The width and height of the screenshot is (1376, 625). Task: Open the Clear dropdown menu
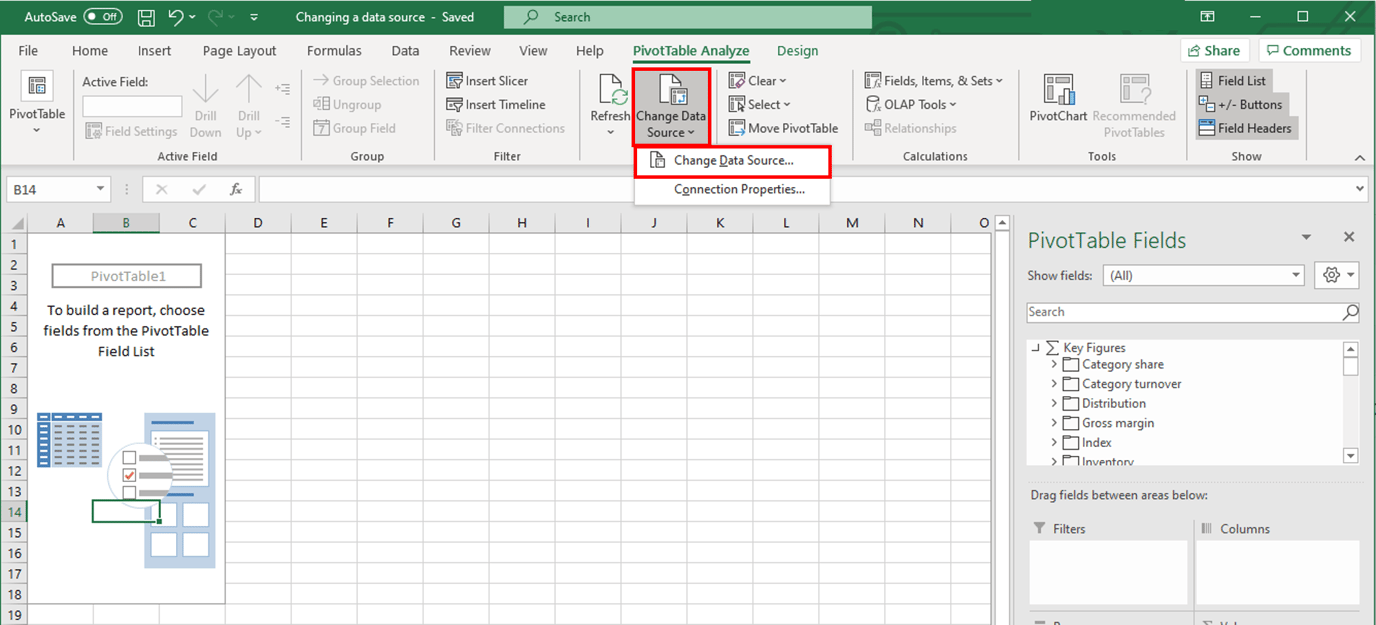point(758,80)
